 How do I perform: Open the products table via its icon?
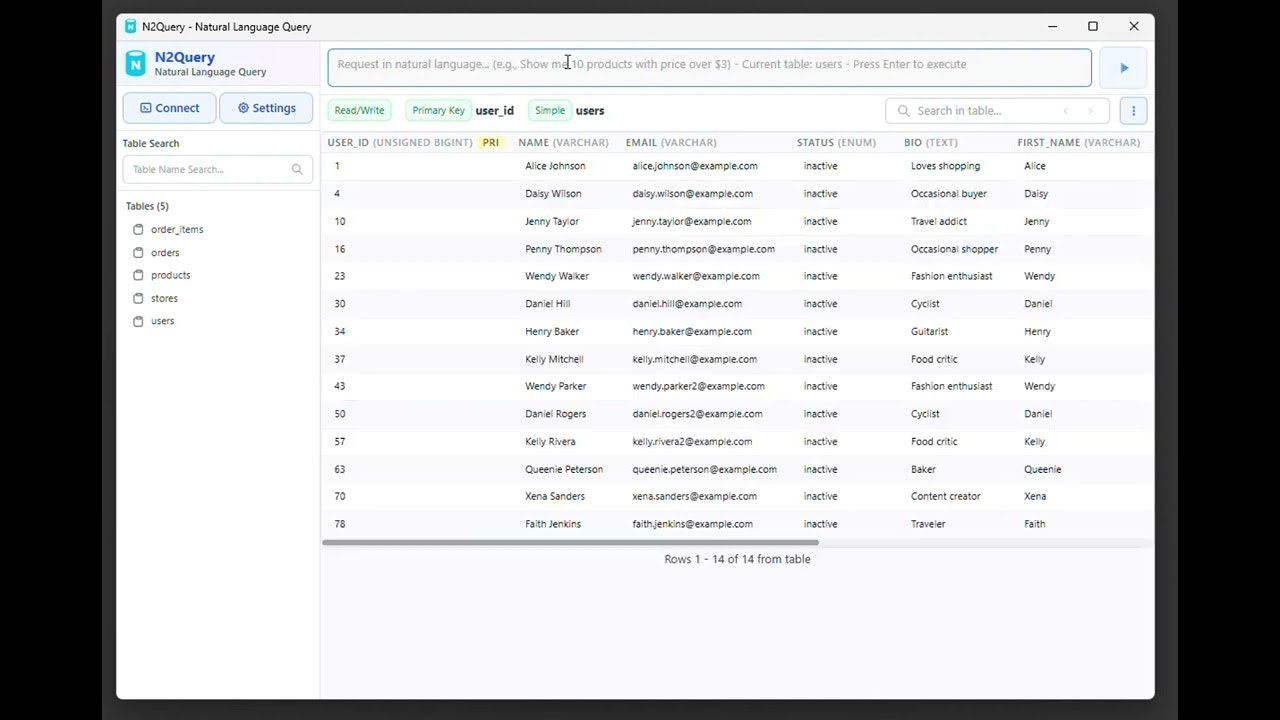coord(139,275)
